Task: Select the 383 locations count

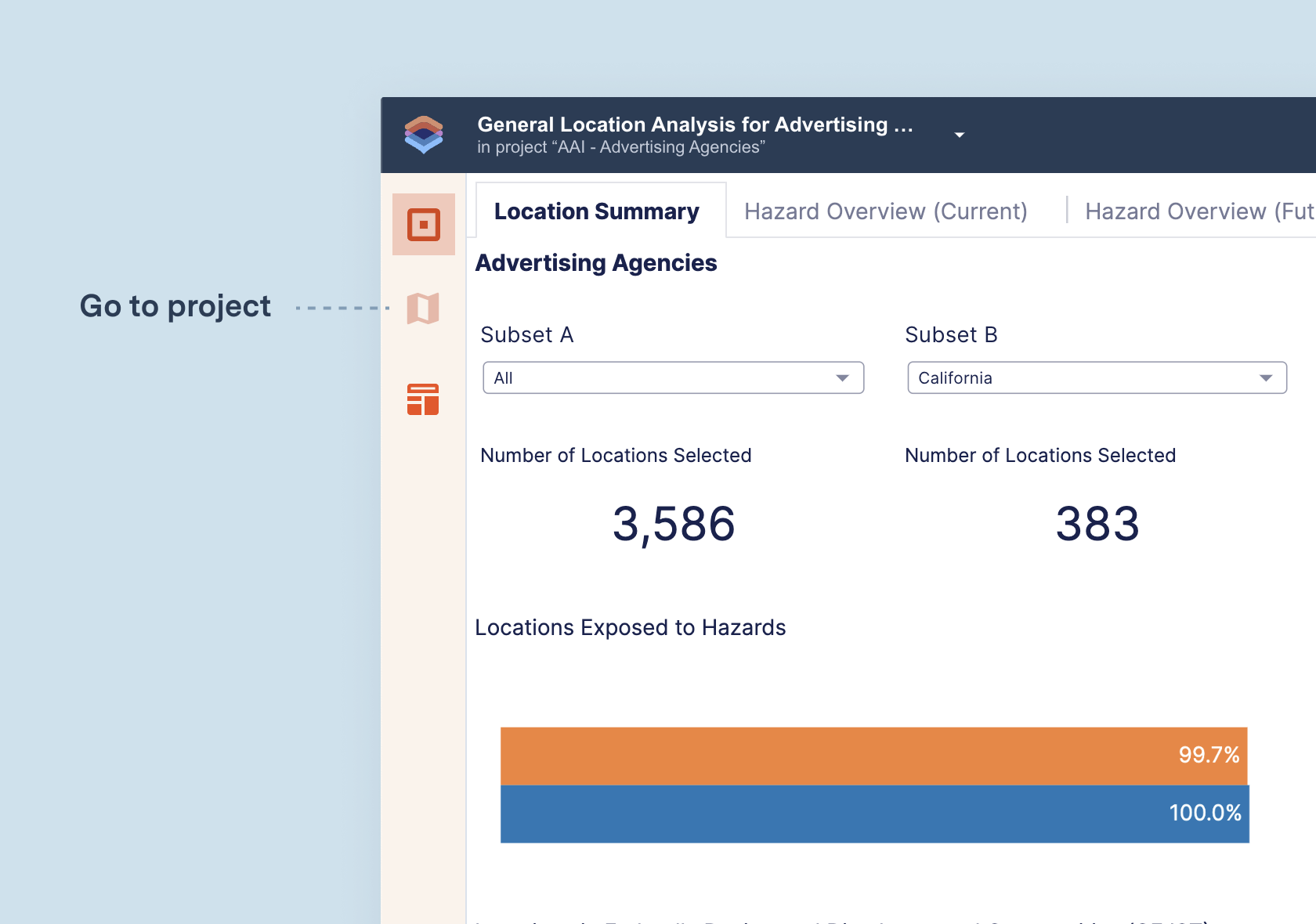Action: [x=1097, y=524]
